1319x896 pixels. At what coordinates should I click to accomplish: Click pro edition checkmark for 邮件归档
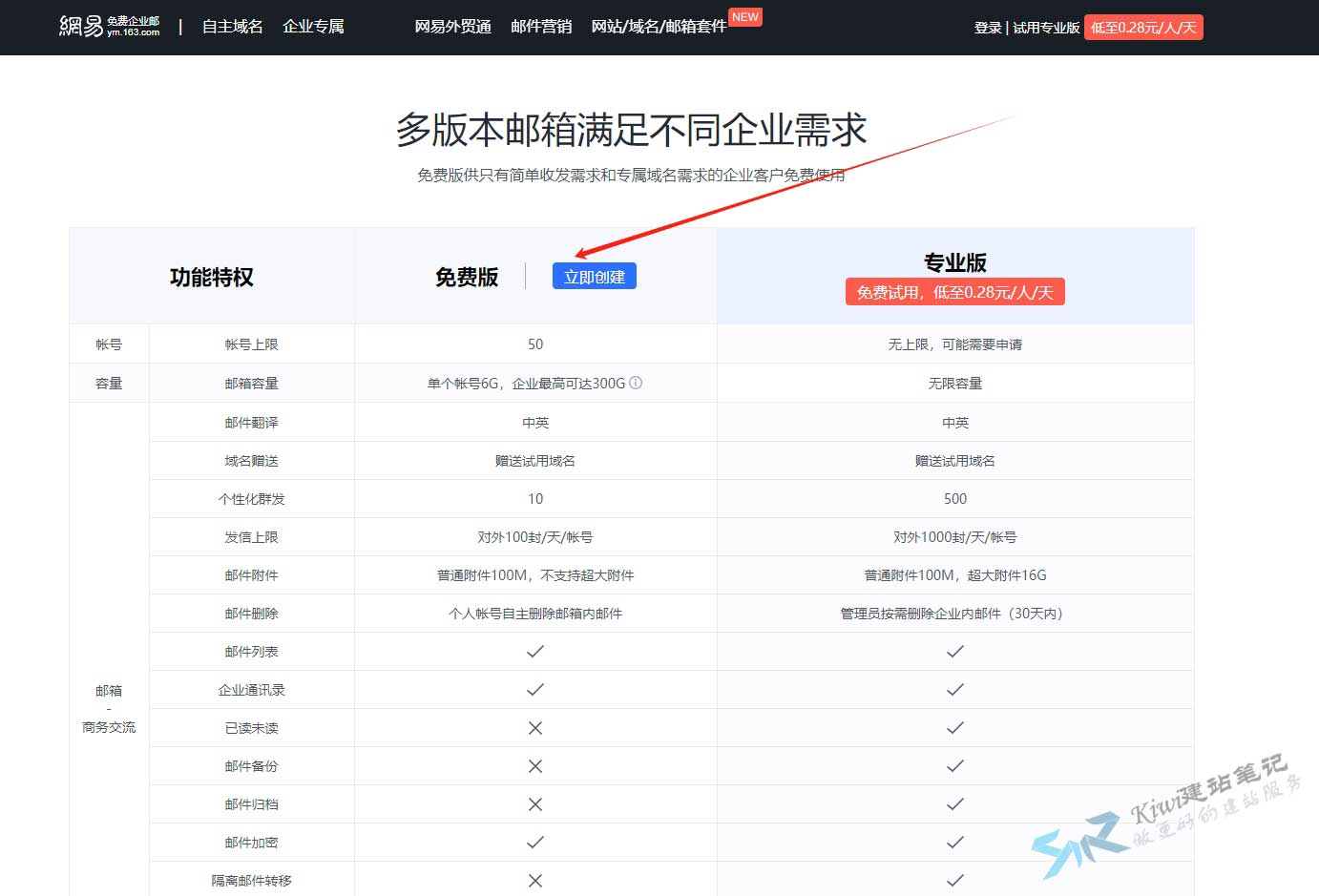click(x=955, y=803)
